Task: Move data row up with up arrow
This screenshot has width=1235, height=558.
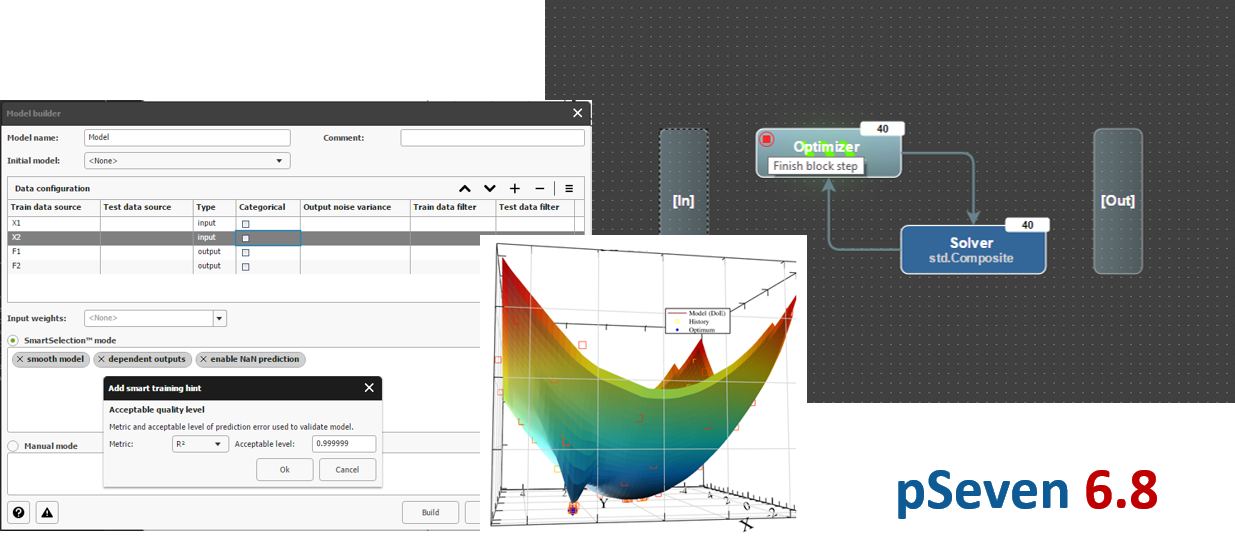Action: point(465,188)
